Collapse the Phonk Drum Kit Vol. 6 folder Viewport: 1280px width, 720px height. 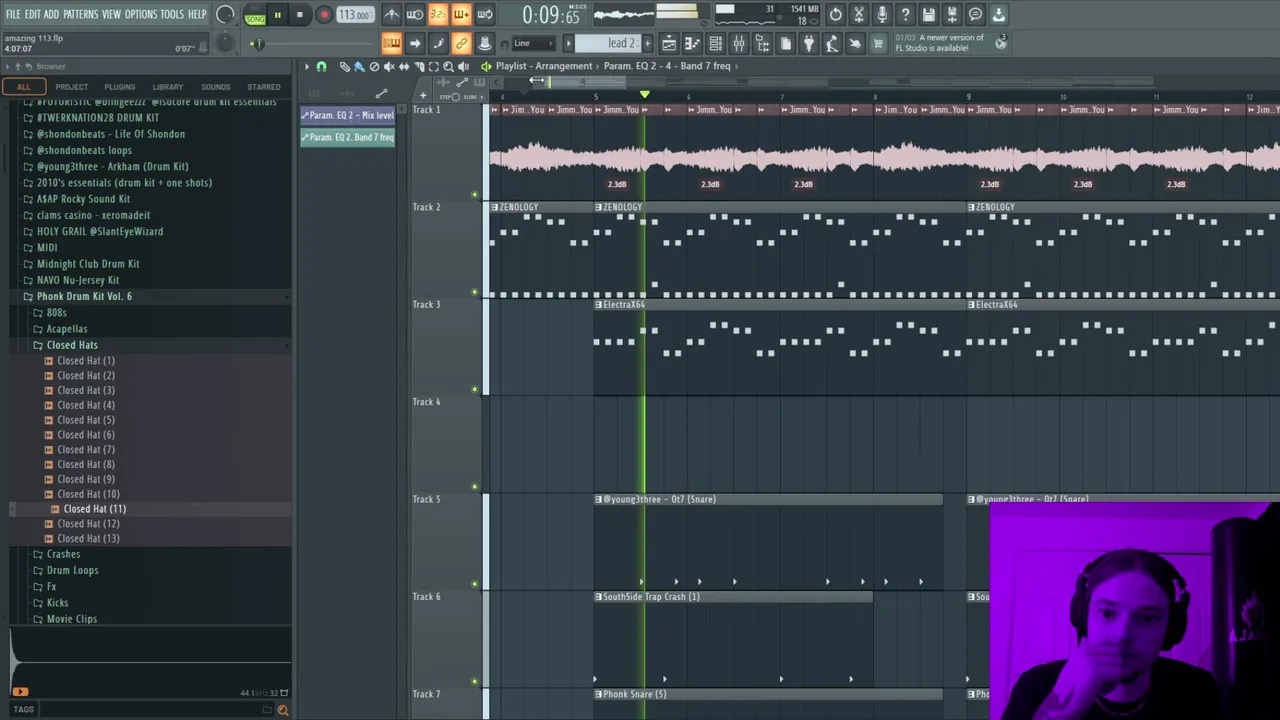coord(84,296)
